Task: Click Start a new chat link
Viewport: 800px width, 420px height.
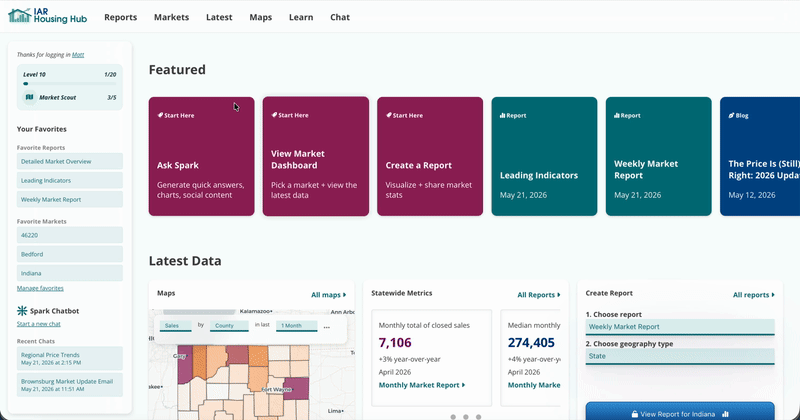Action: pos(39,324)
